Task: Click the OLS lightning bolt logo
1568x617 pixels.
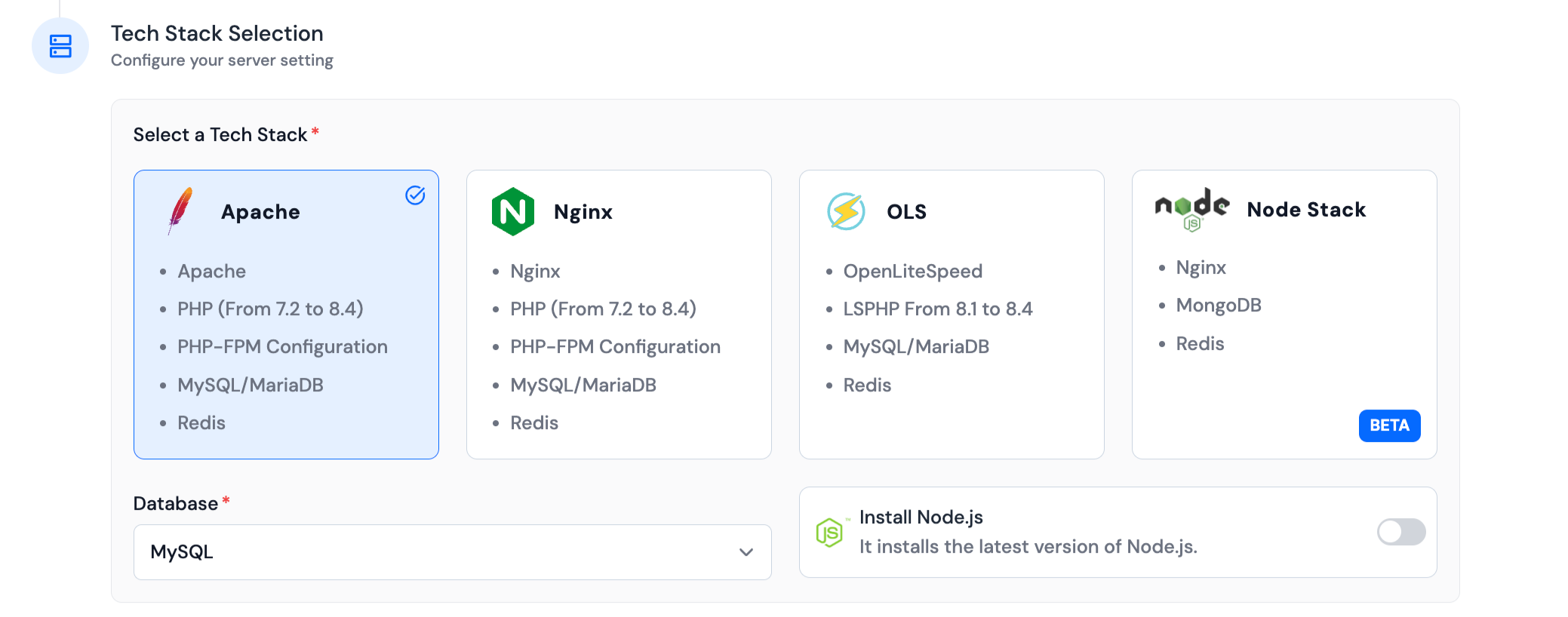Action: [846, 211]
